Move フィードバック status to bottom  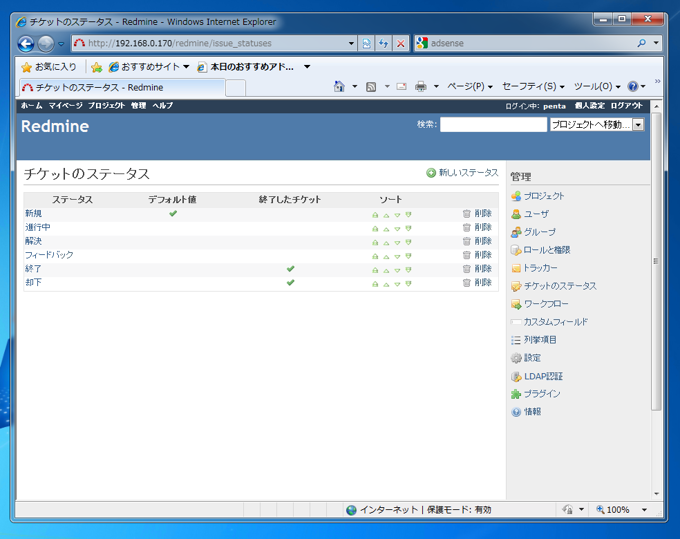click(x=408, y=256)
